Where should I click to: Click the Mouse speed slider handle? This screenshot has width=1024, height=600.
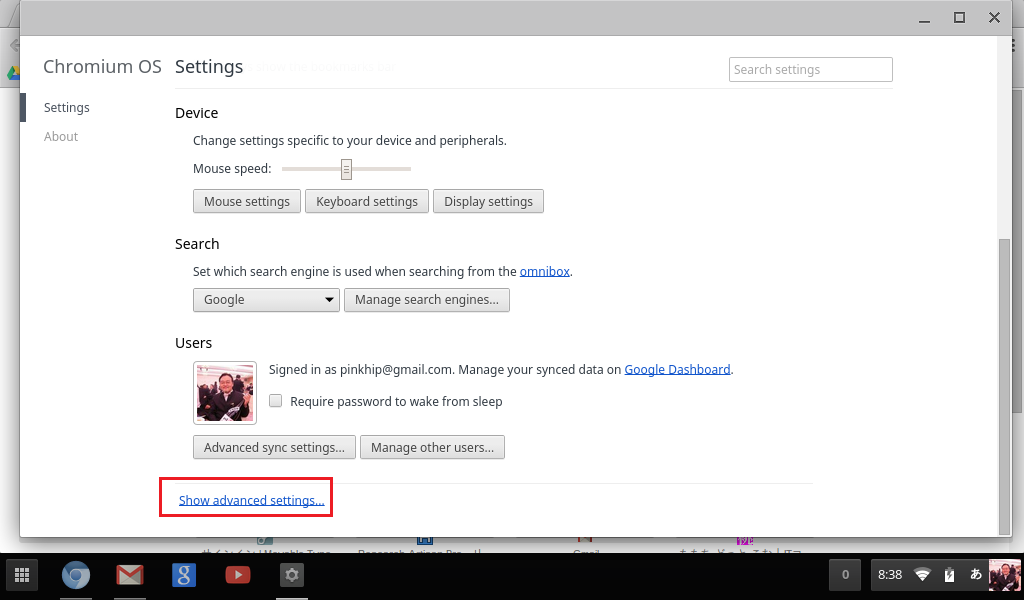[346, 169]
